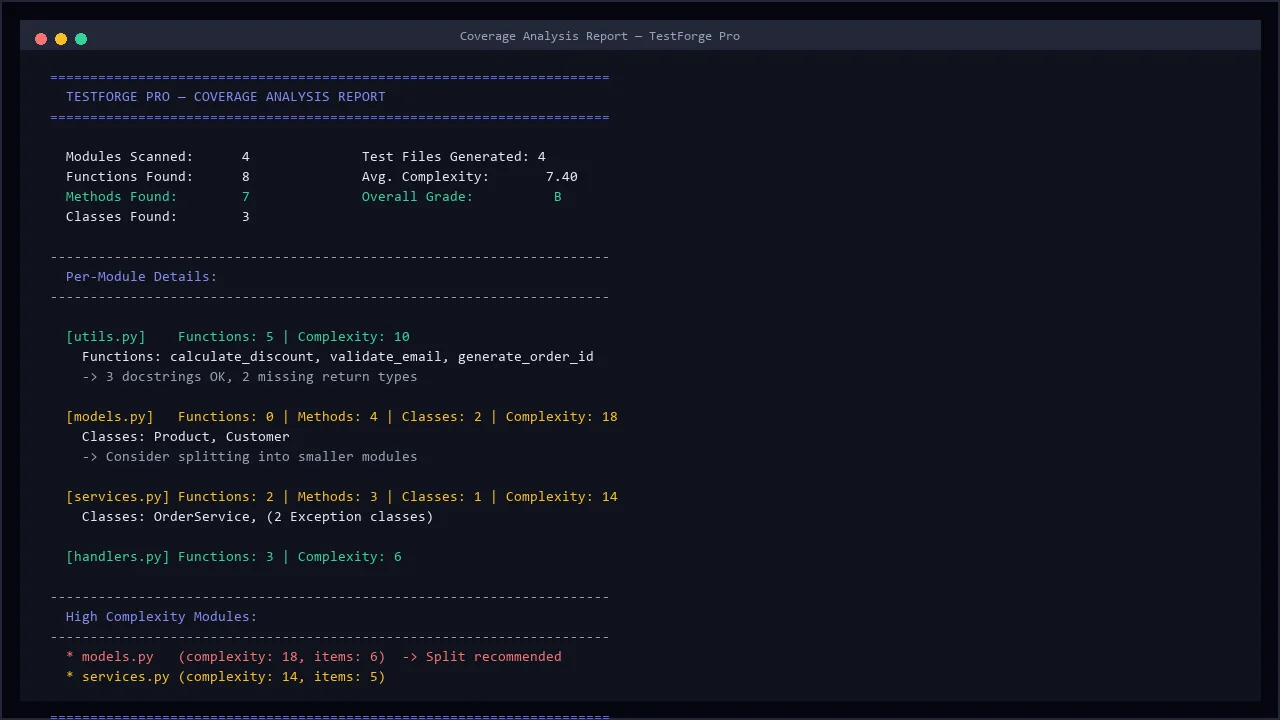The height and width of the screenshot is (720, 1280).
Task: Select the '[utils.py]' module header
Action: 106,337
